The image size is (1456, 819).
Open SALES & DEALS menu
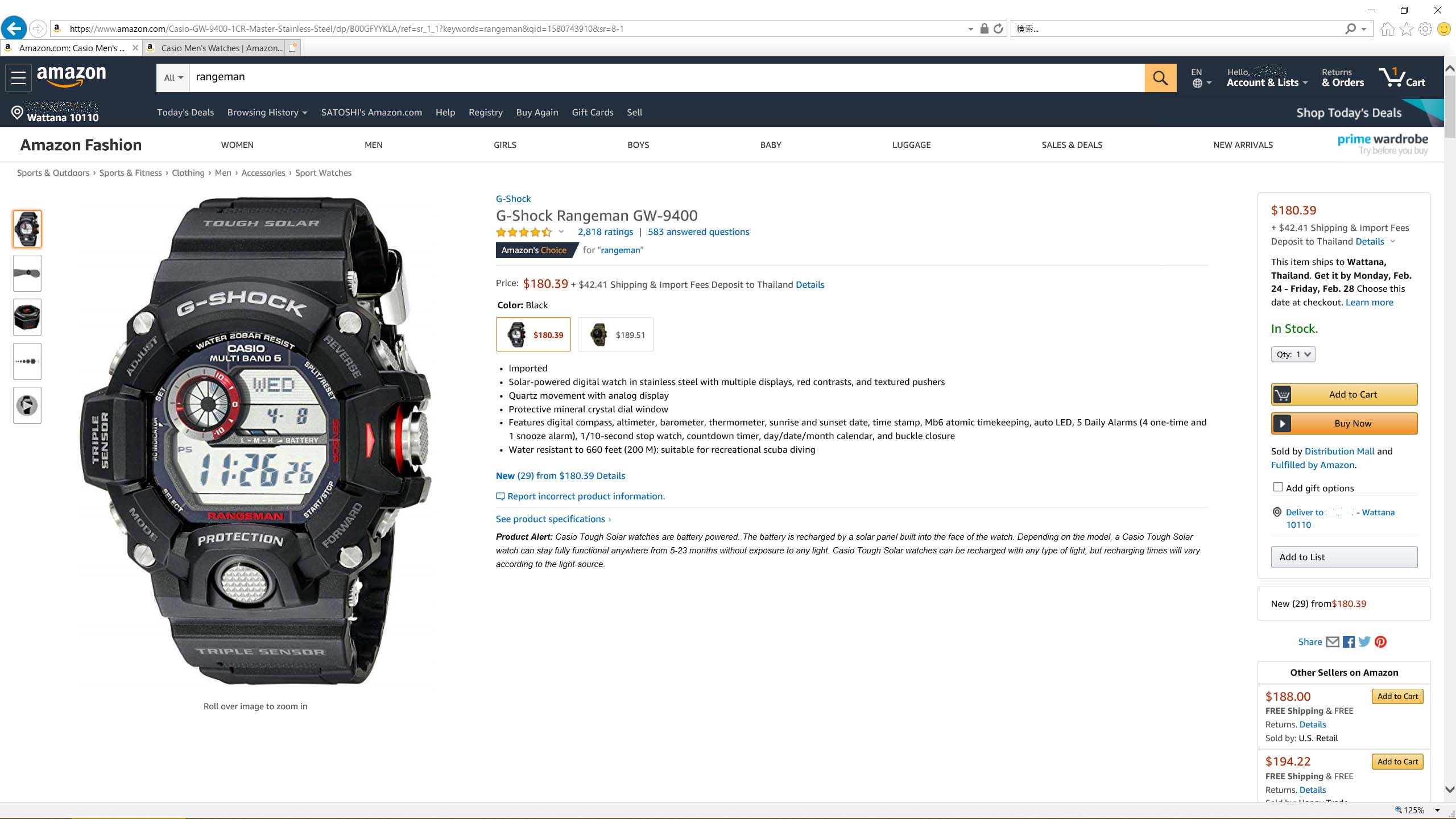point(1072,145)
